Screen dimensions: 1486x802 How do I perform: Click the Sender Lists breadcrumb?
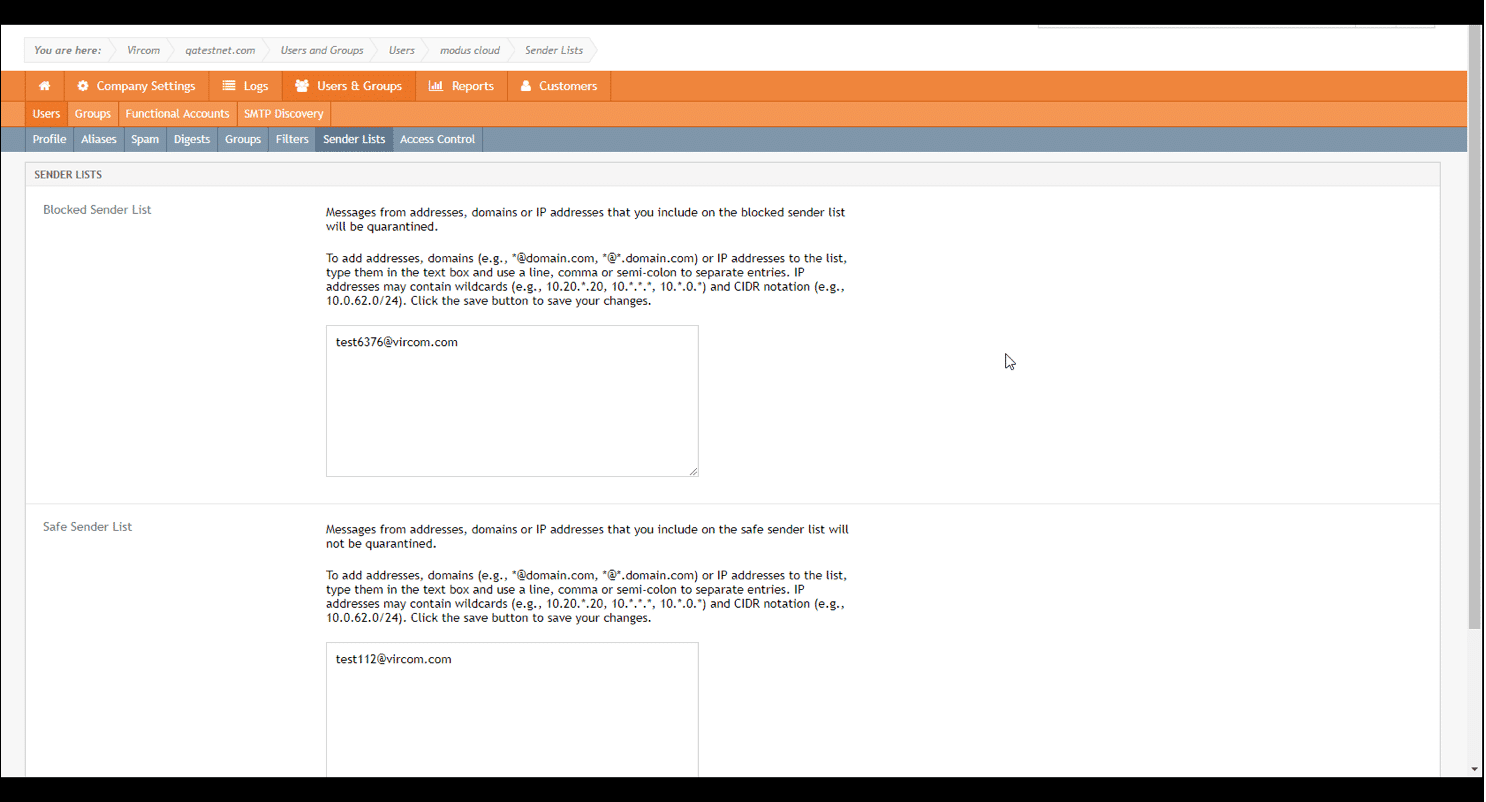click(554, 50)
